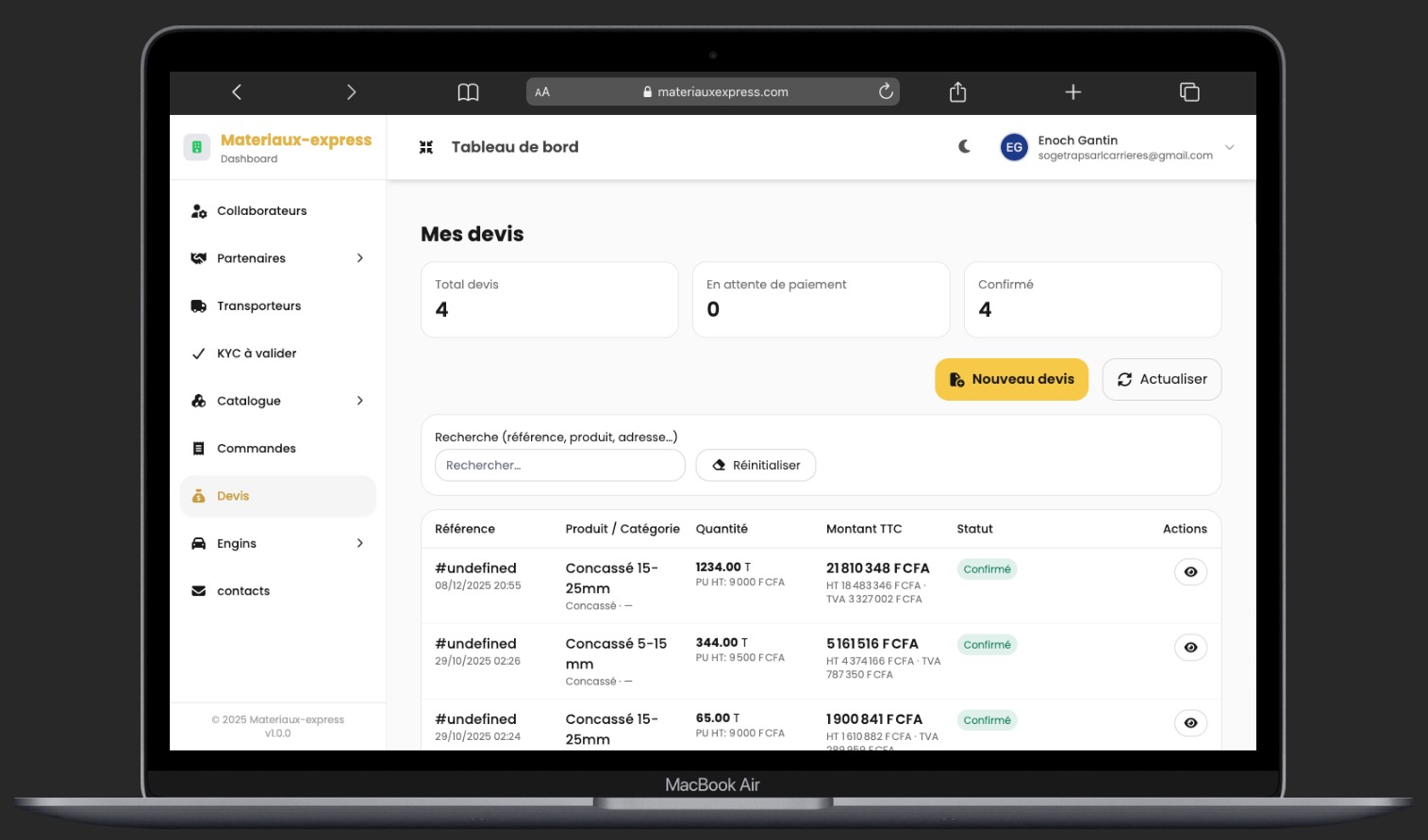Expand the Partenaires submenu
The width and height of the screenshot is (1428, 840).
(359, 258)
